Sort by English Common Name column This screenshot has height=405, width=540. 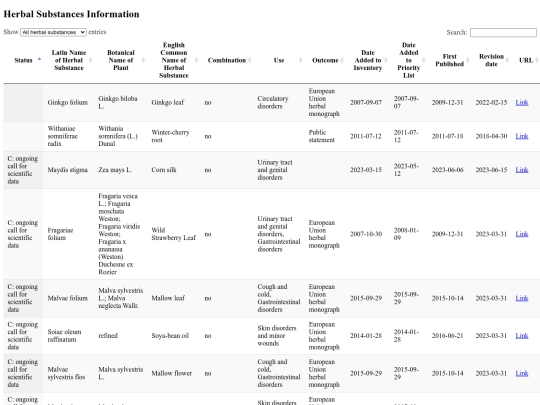click(174, 60)
